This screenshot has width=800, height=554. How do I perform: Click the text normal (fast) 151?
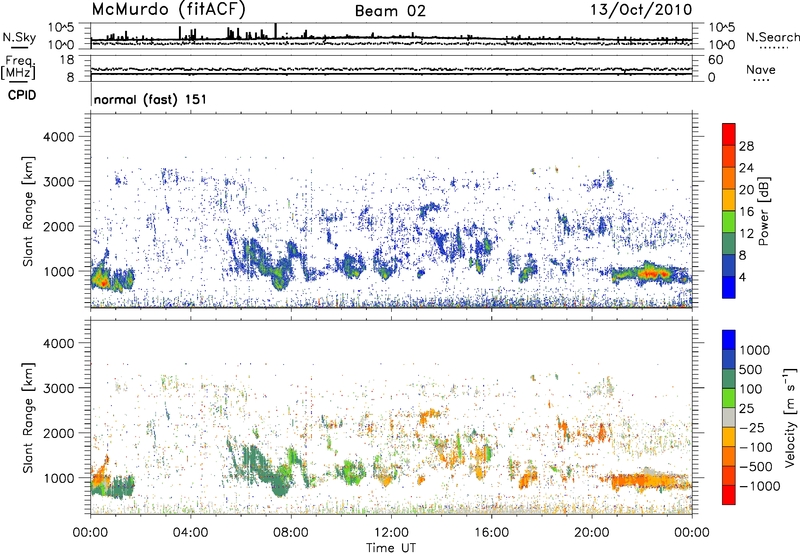[151, 99]
